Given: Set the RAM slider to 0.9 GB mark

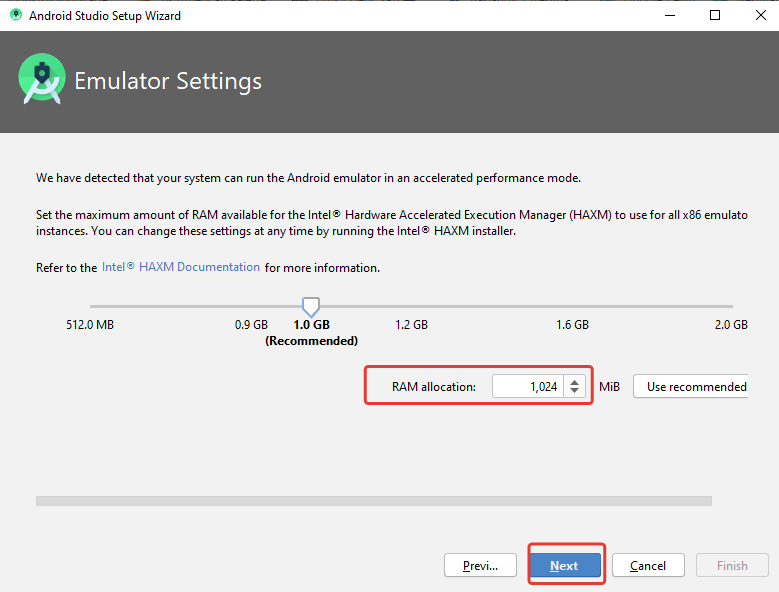Looking at the screenshot, I should coord(251,306).
